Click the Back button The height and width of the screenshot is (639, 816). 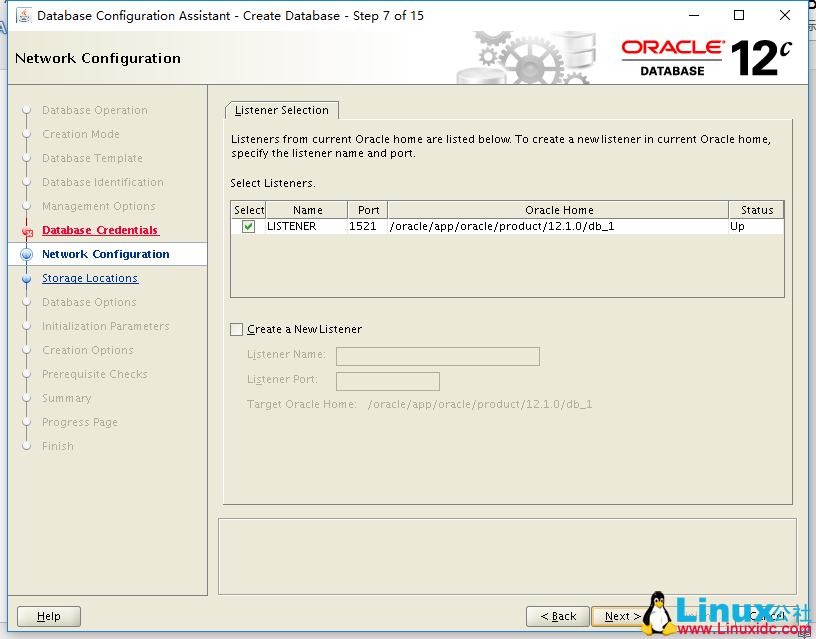(557, 616)
